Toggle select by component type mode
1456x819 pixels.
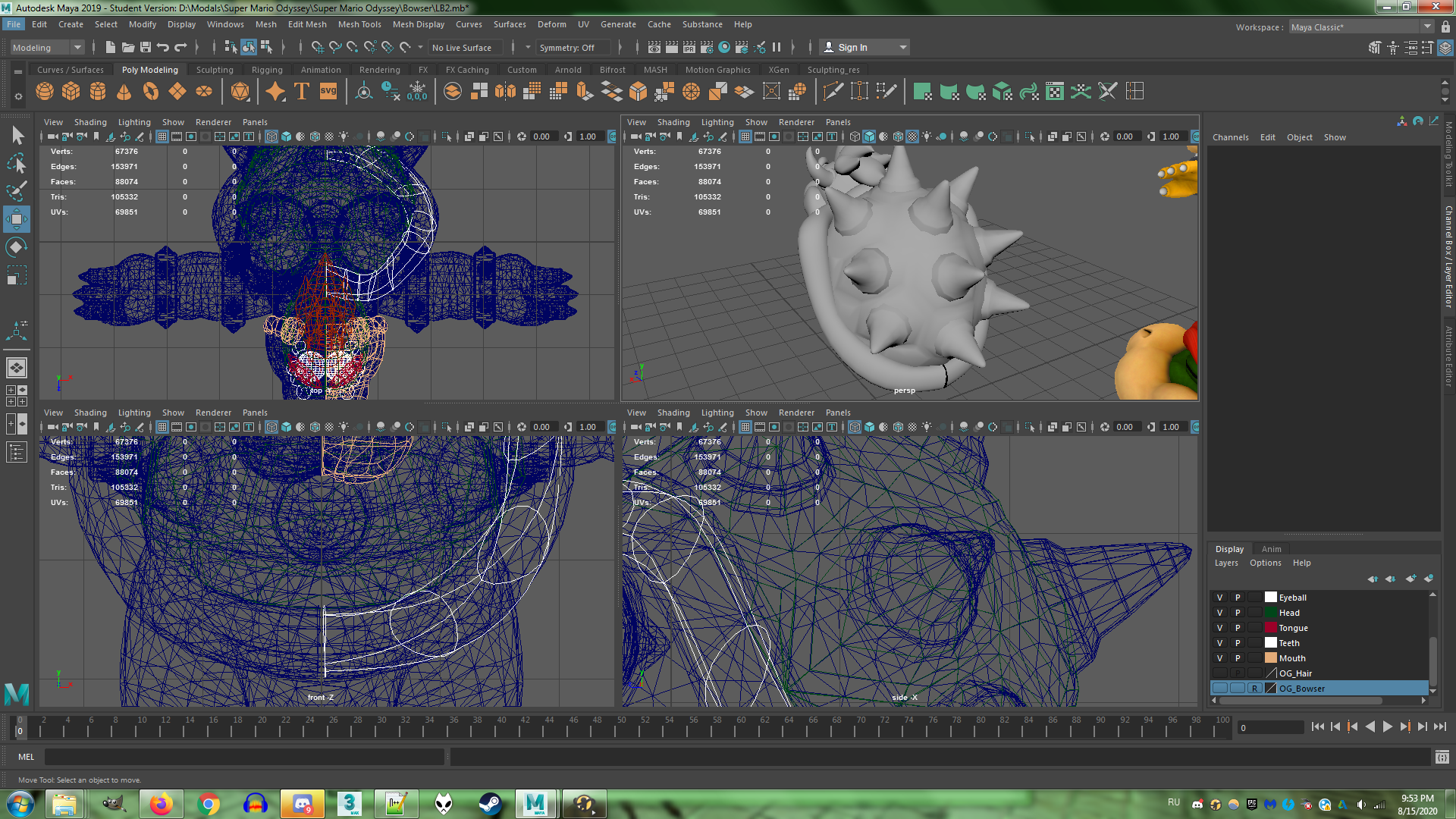tap(266, 47)
